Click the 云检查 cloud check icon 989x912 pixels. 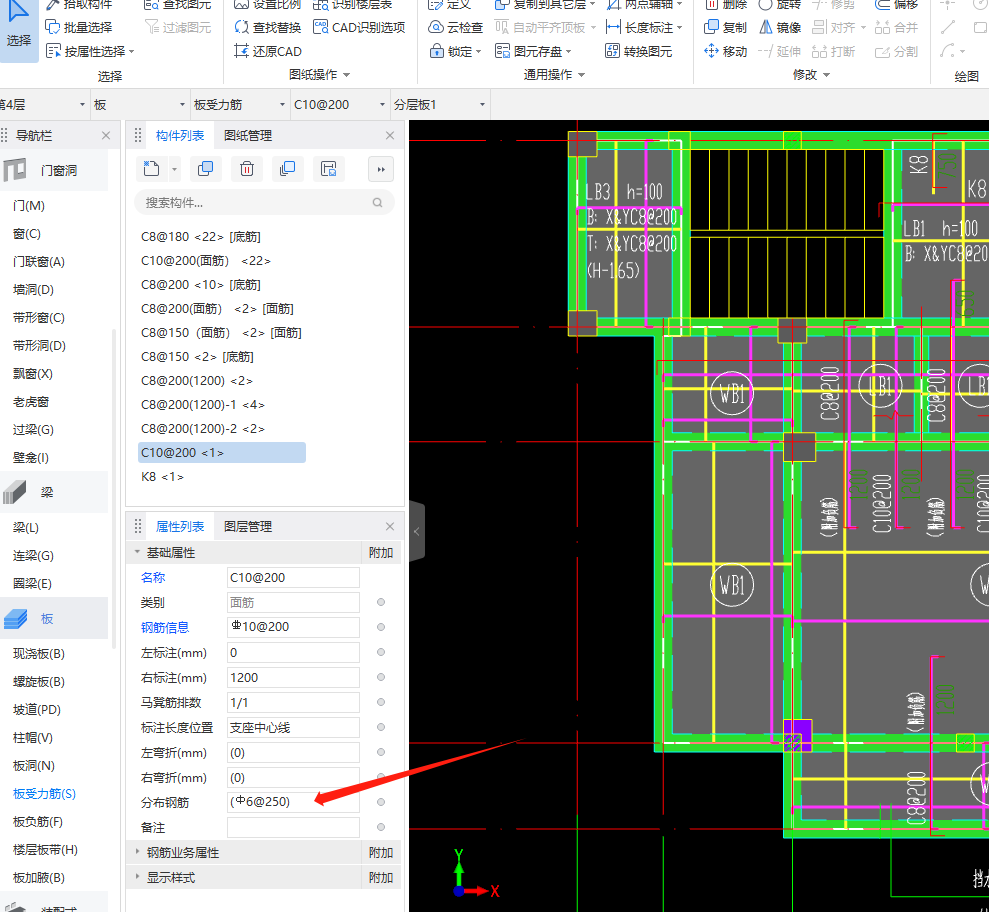435,27
